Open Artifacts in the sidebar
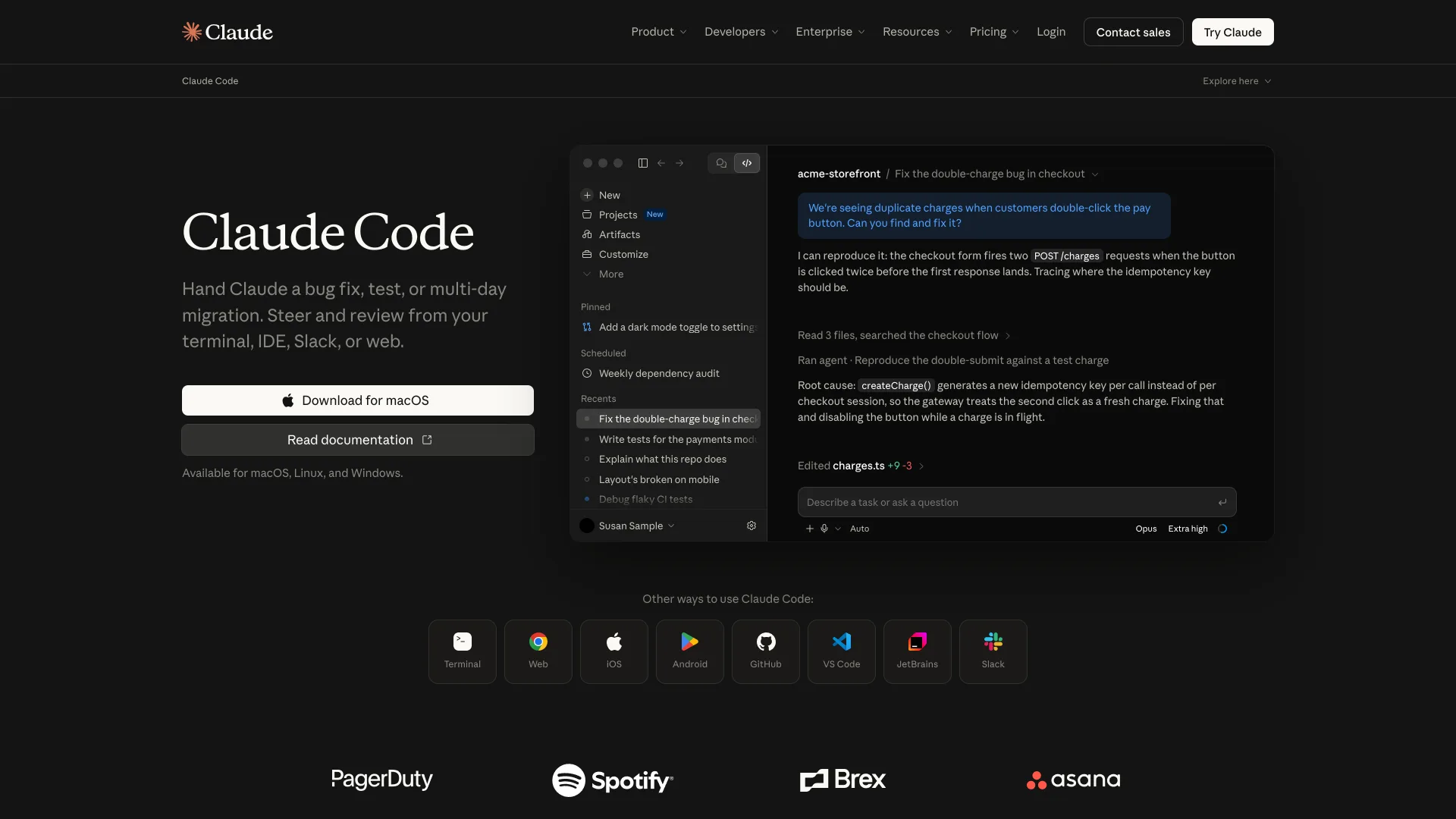The image size is (1456, 819). click(x=611, y=234)
